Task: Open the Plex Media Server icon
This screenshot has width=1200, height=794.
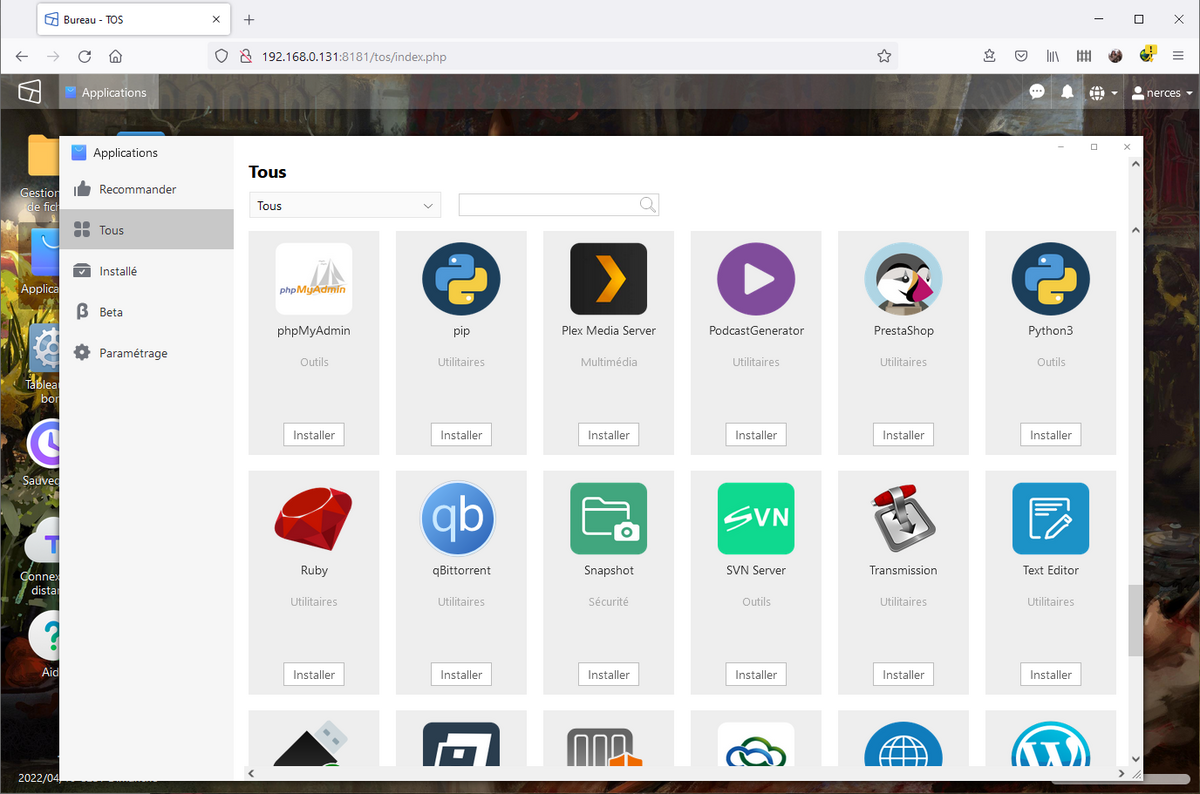Action: point(609,279)
